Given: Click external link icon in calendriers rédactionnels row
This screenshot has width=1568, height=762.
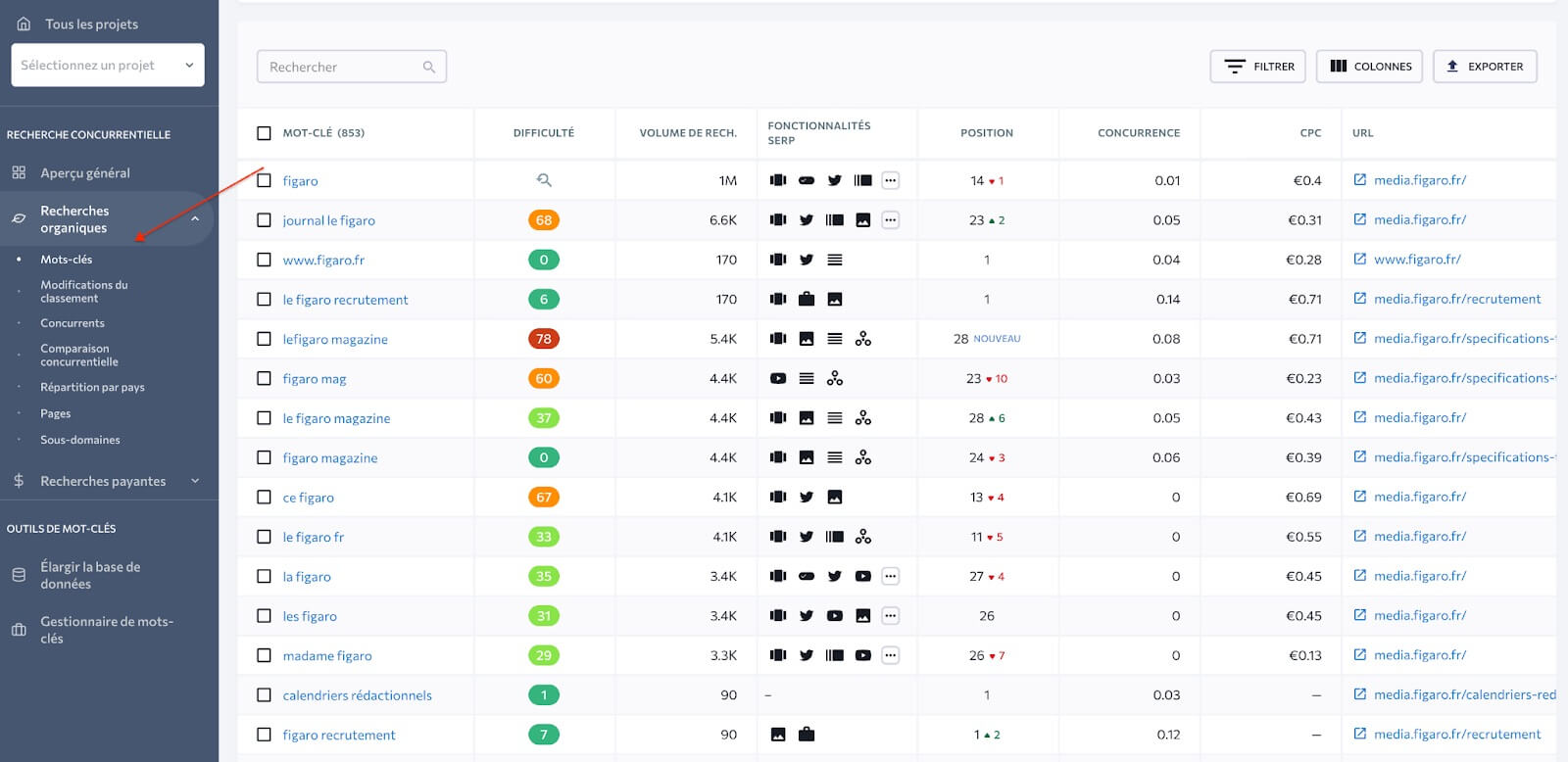Looking at the screenshot, I should [1359, 693].
